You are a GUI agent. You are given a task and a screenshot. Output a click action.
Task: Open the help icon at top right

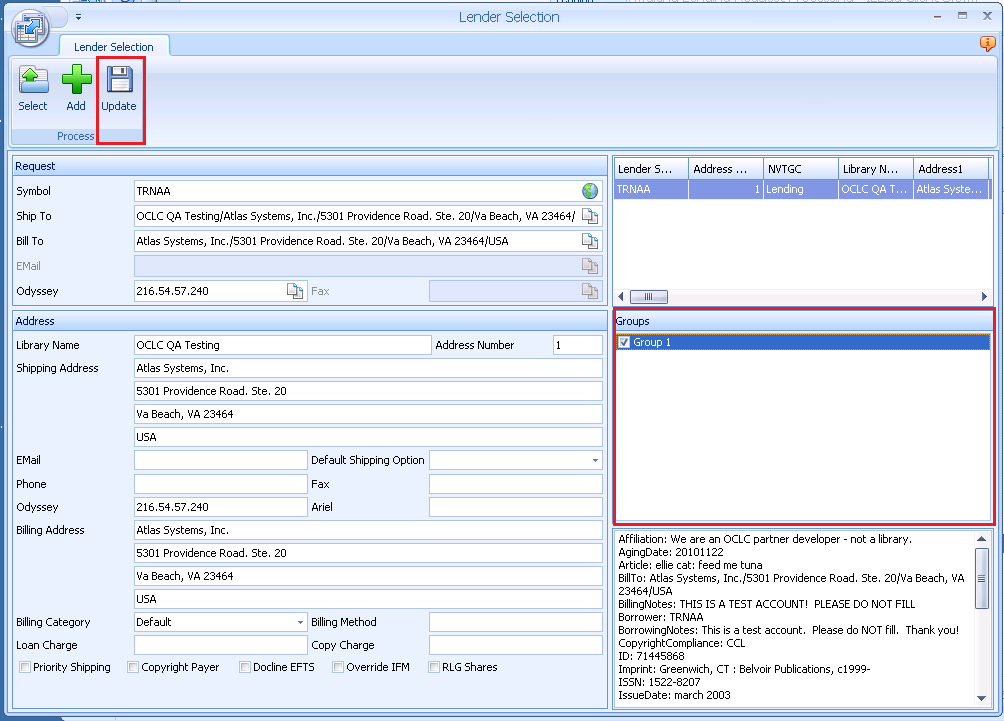tap(987, 44)
